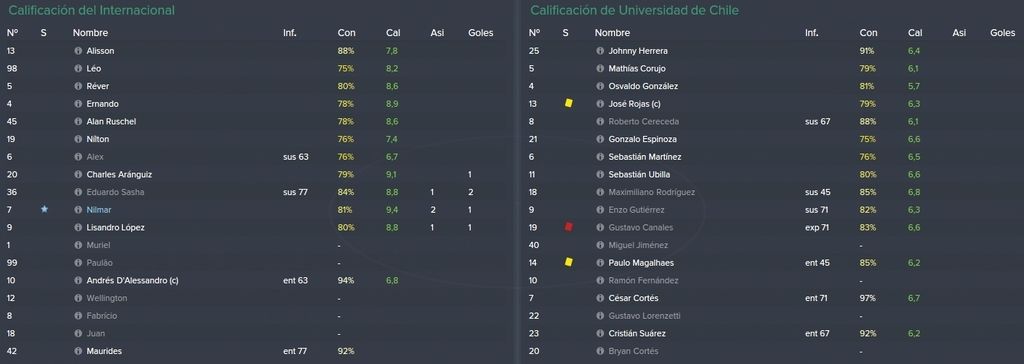The width and height of the screenshot is (1024, 364).
Task: Open info icon beside Charles Aránguiz
Action: (x=78, y=174)
